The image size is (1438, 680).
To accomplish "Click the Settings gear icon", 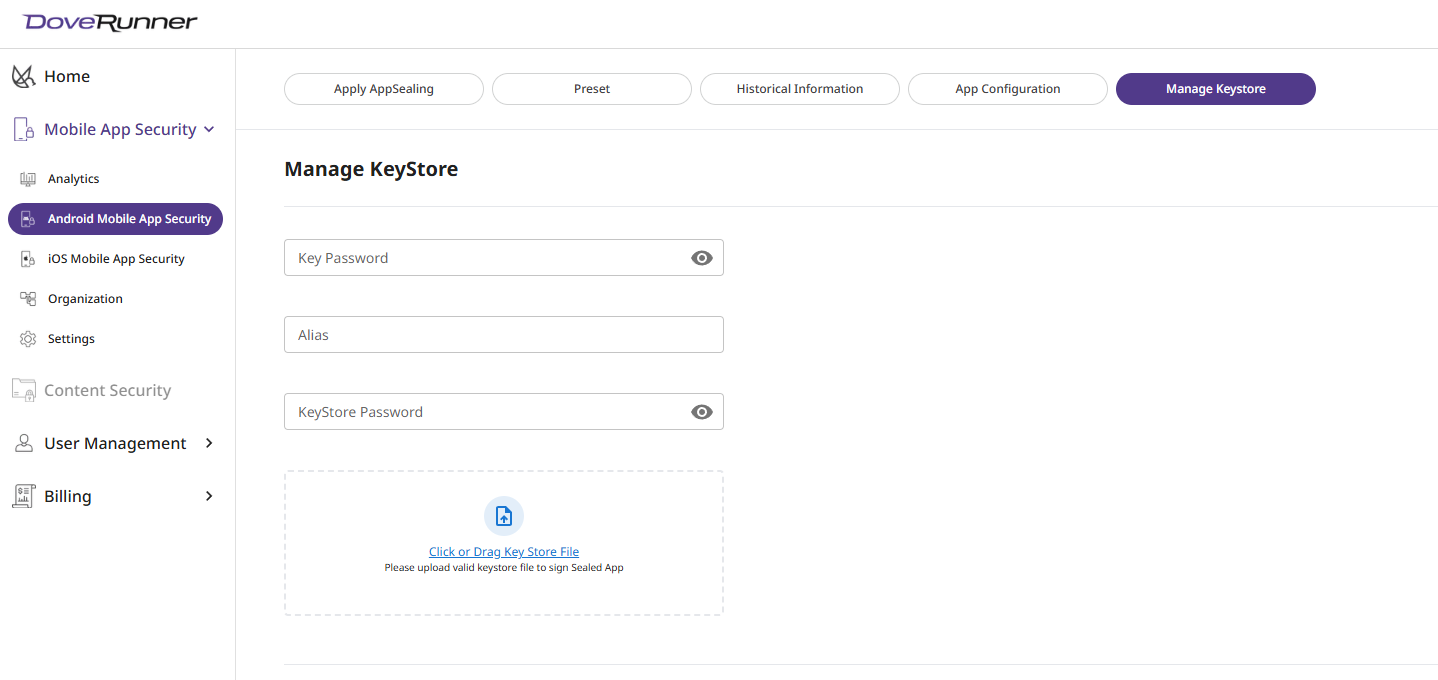I will point(28,339).
